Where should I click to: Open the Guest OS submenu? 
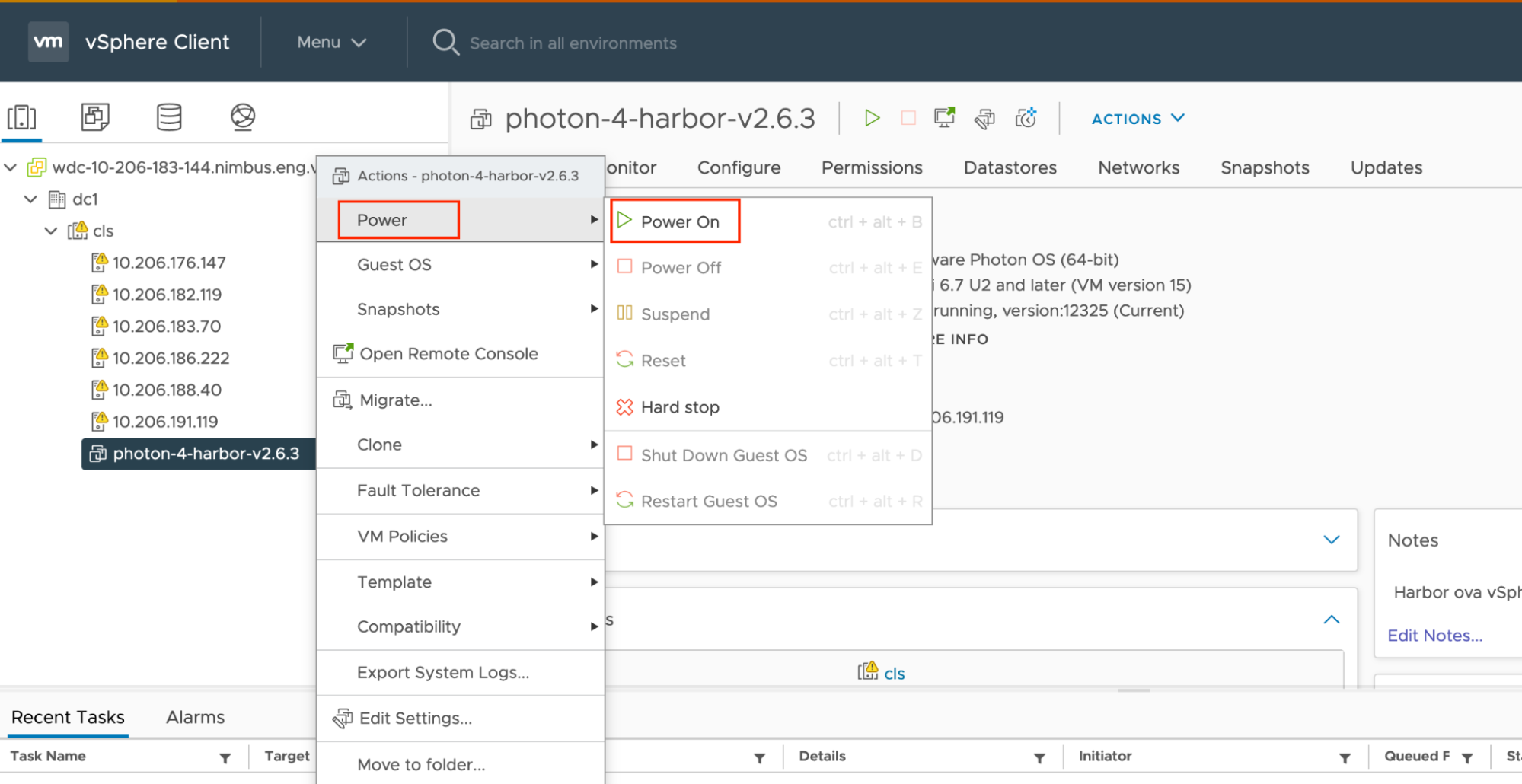[460, 265]
